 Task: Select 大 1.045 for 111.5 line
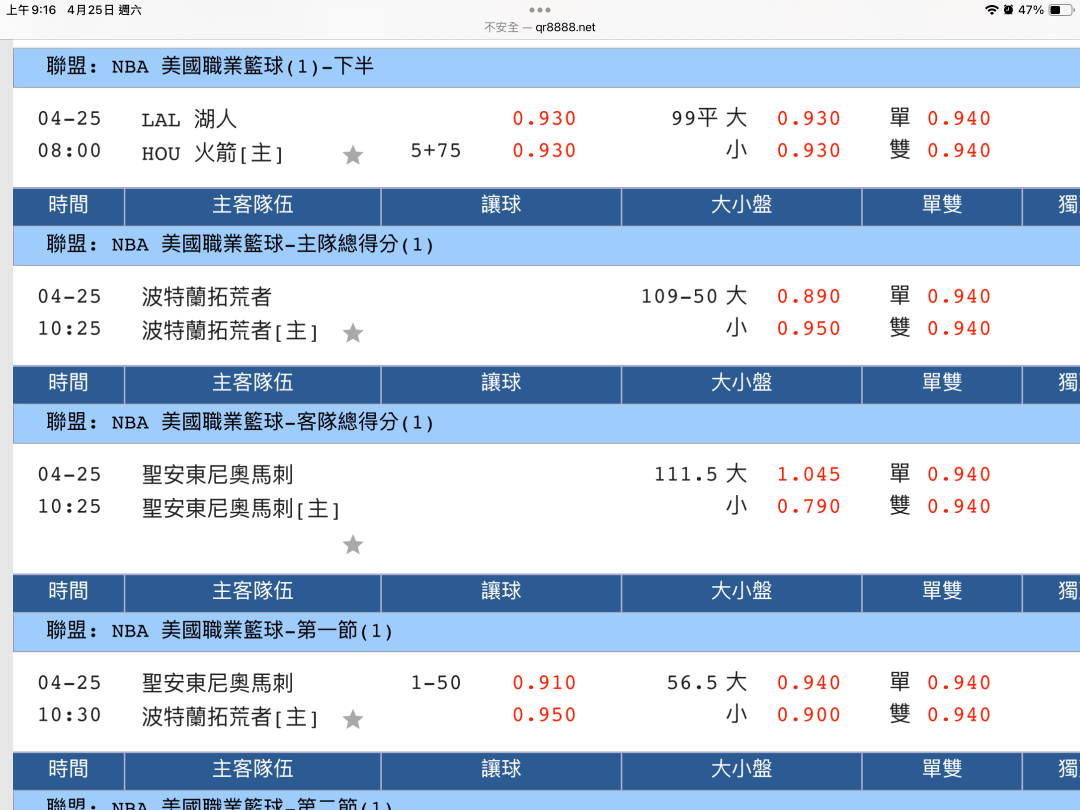809,475
